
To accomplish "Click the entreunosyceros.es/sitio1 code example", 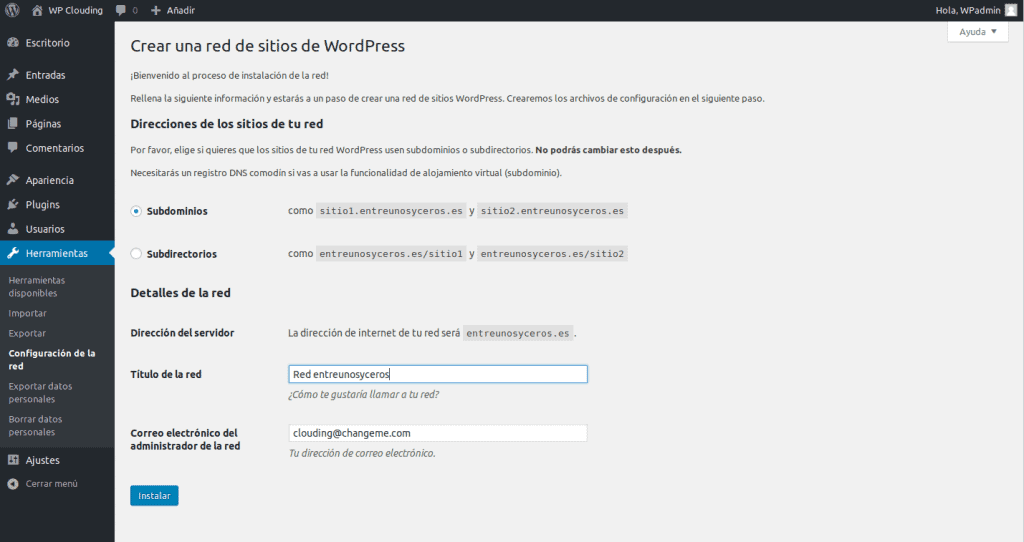I will [x=391, y=254].
